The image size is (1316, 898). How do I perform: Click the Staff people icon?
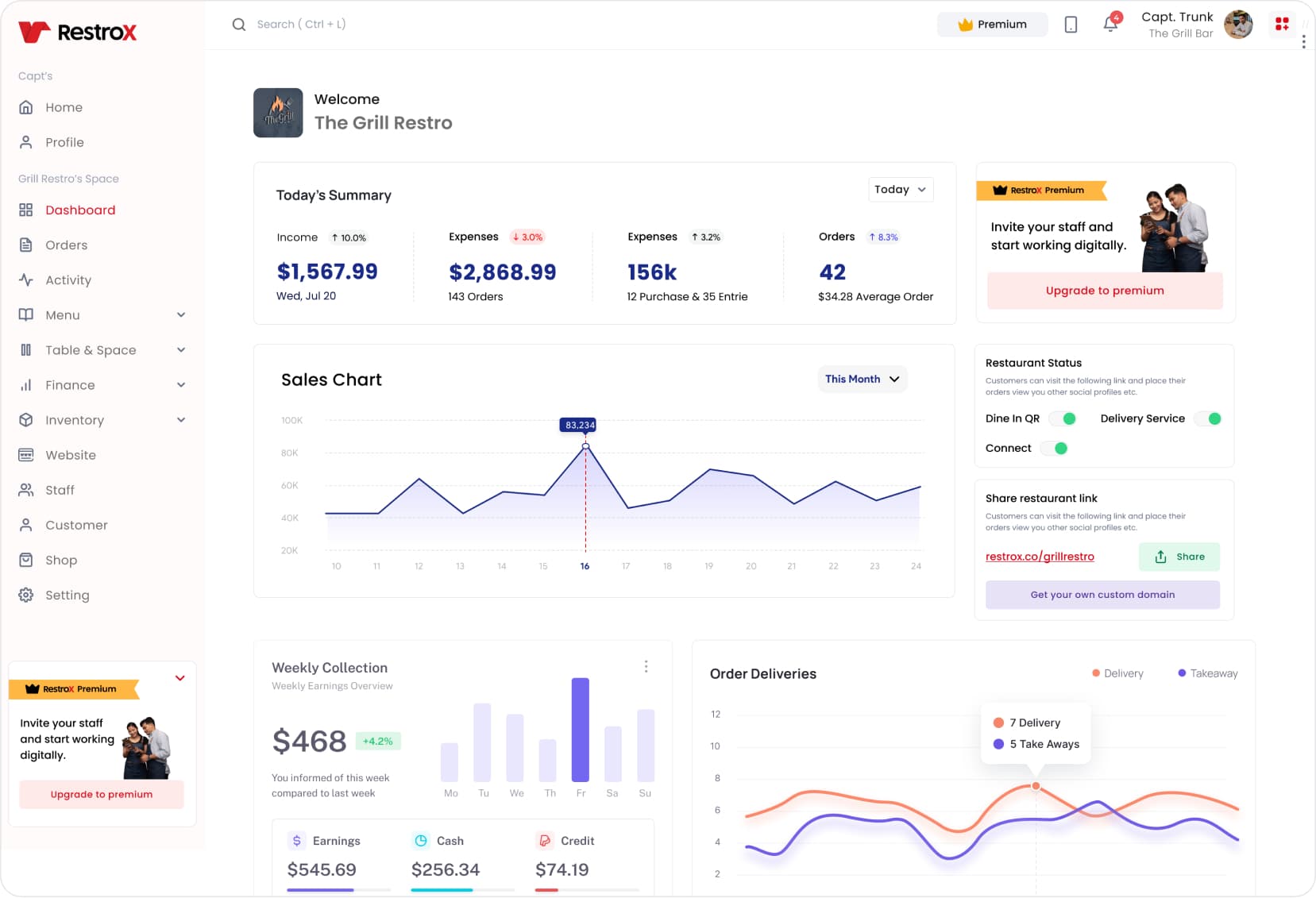coord(26,490)
